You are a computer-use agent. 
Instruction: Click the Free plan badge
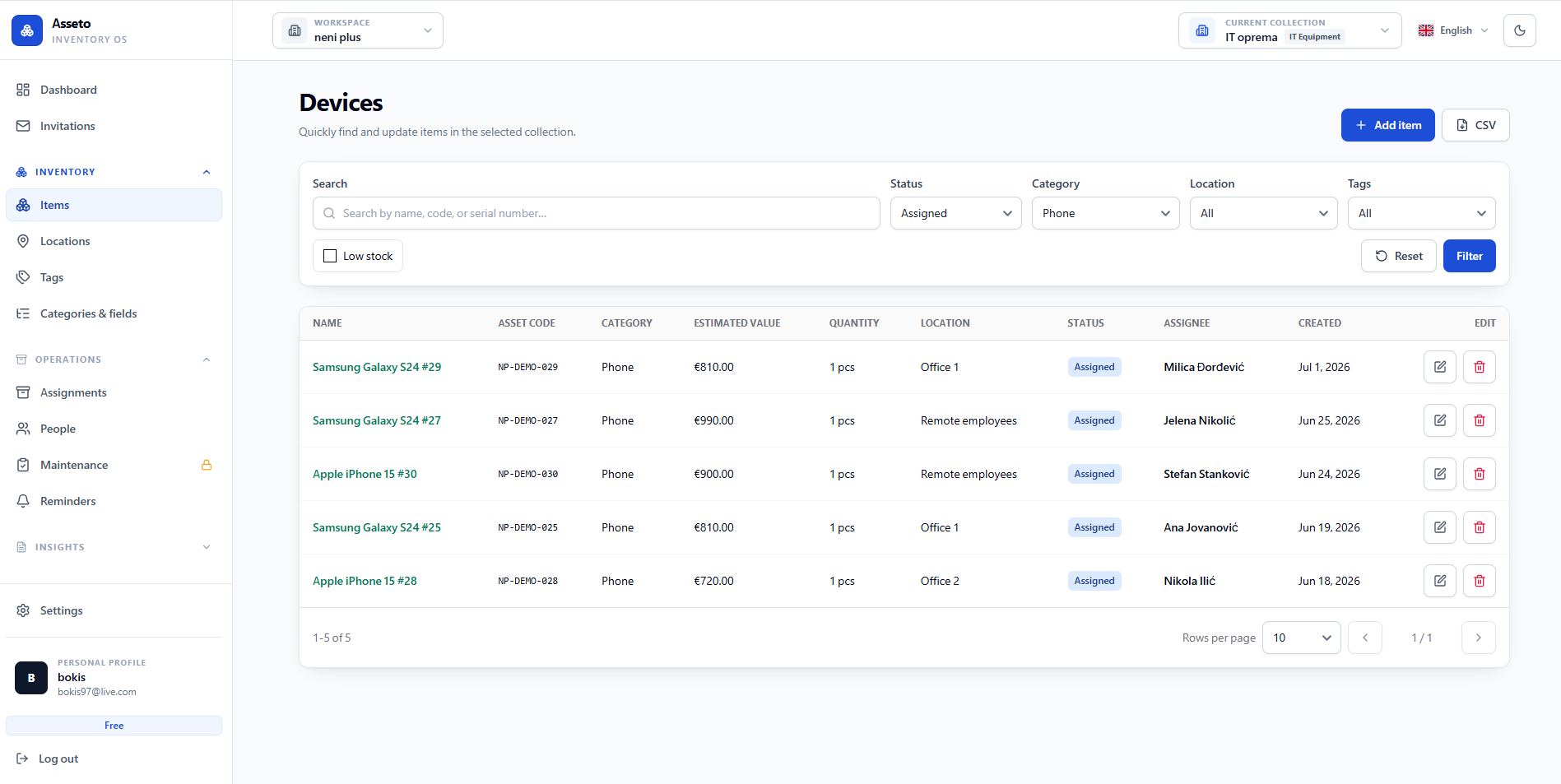click(x=114, y=726)
